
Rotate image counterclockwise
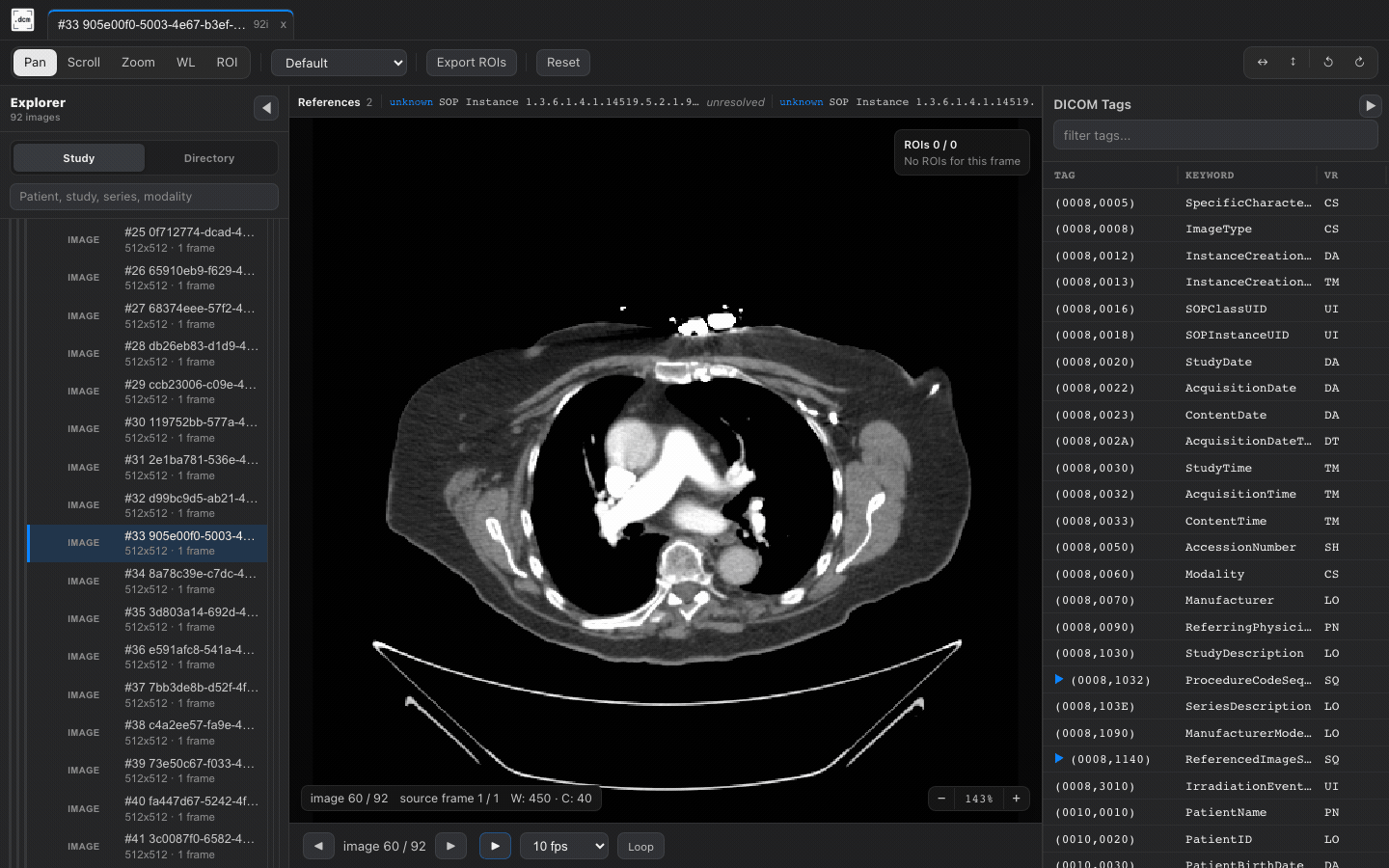[x=1328, y=63]
